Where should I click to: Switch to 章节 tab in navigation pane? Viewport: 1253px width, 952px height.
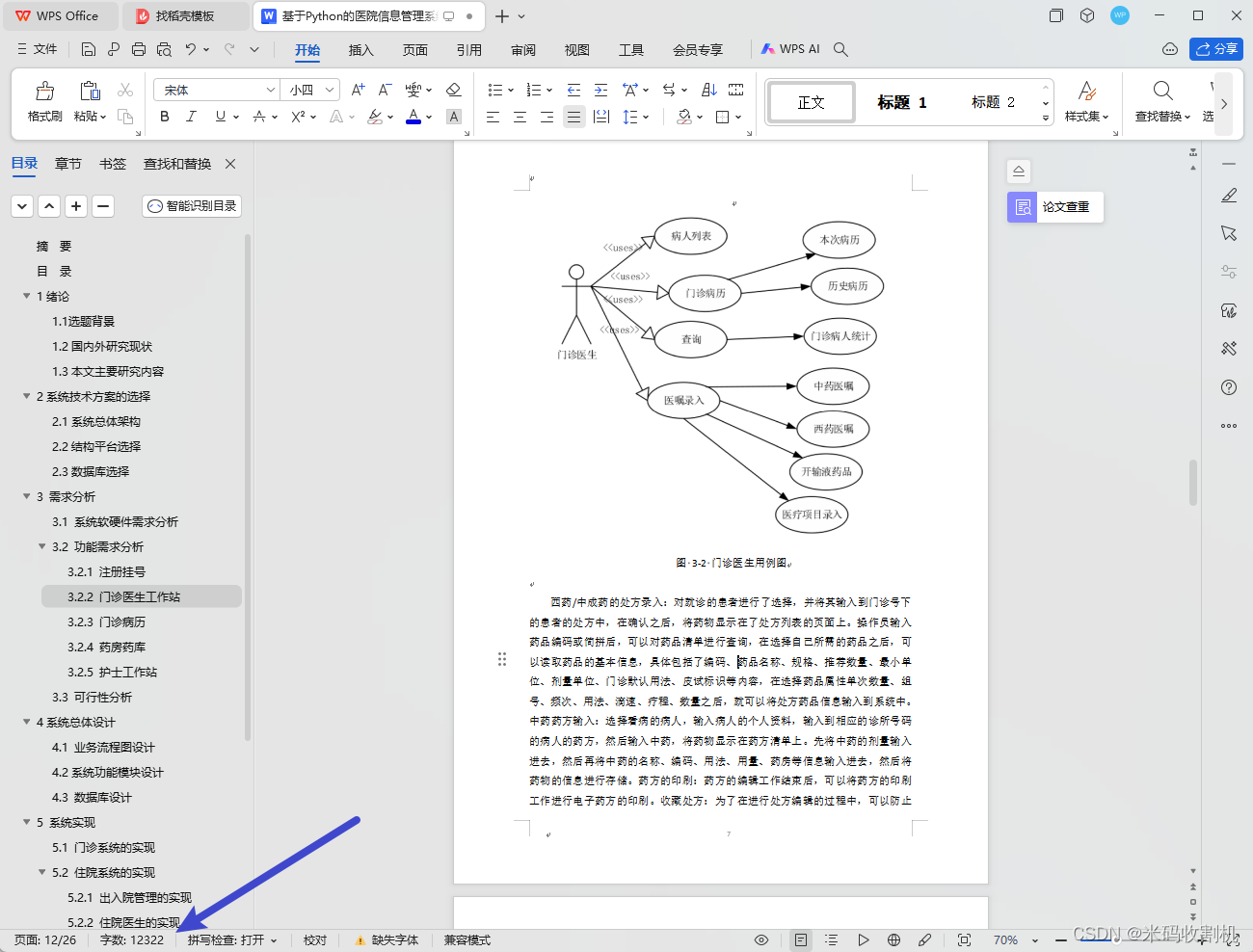coord(67,164)
